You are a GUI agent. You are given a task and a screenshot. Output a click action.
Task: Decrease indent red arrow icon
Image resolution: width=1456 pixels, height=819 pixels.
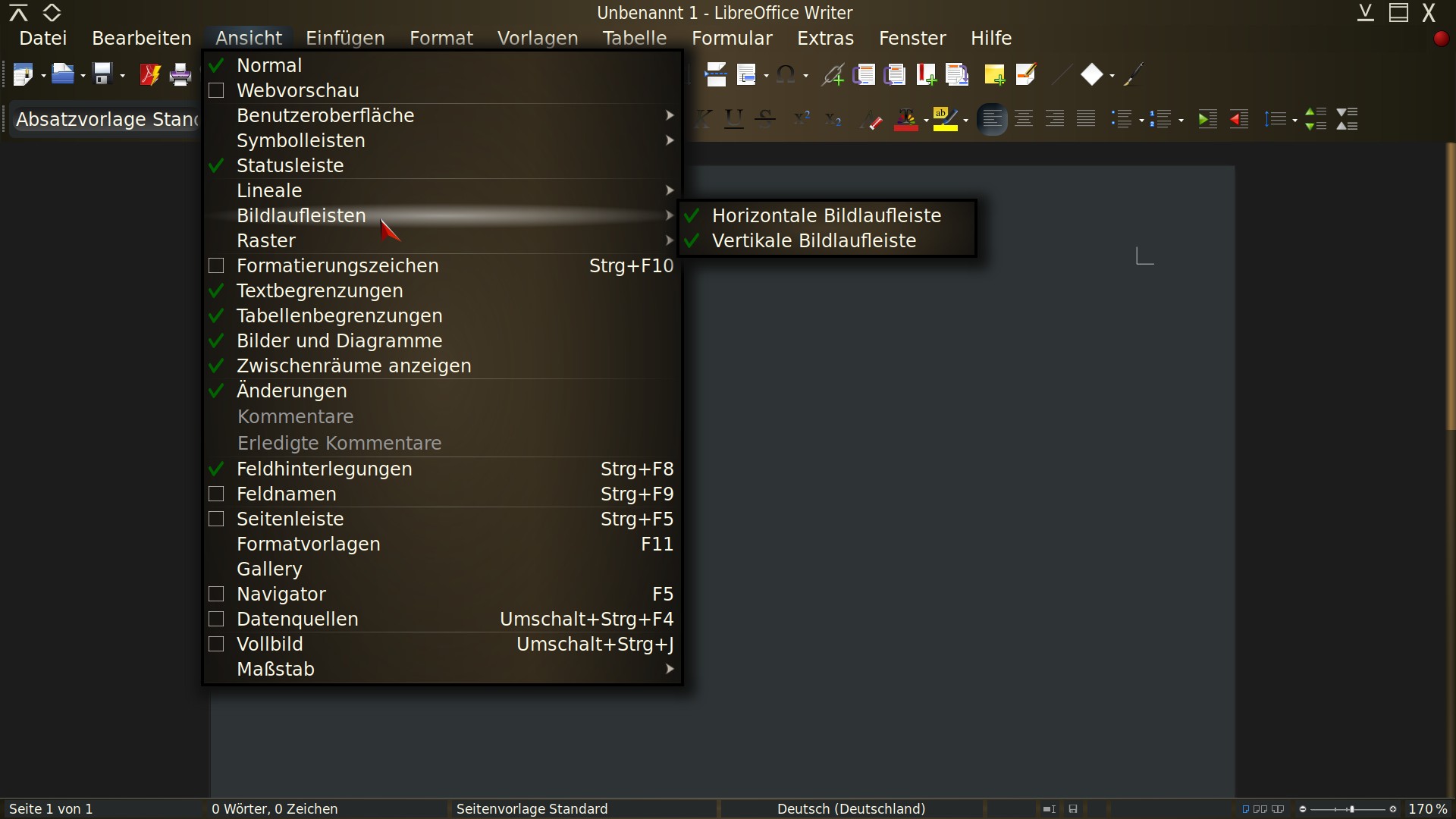tap(1239, 119)
